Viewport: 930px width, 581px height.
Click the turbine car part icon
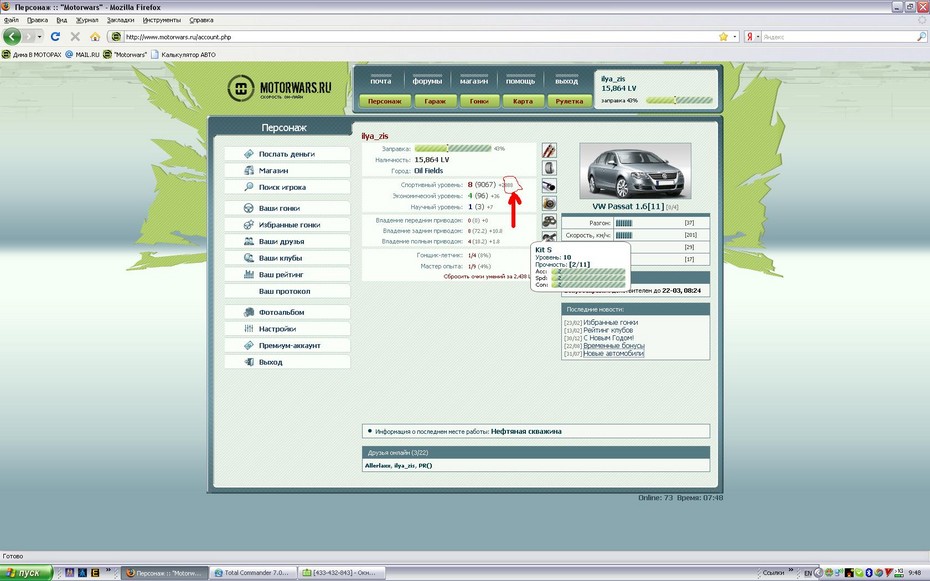(x=549, y=204)
